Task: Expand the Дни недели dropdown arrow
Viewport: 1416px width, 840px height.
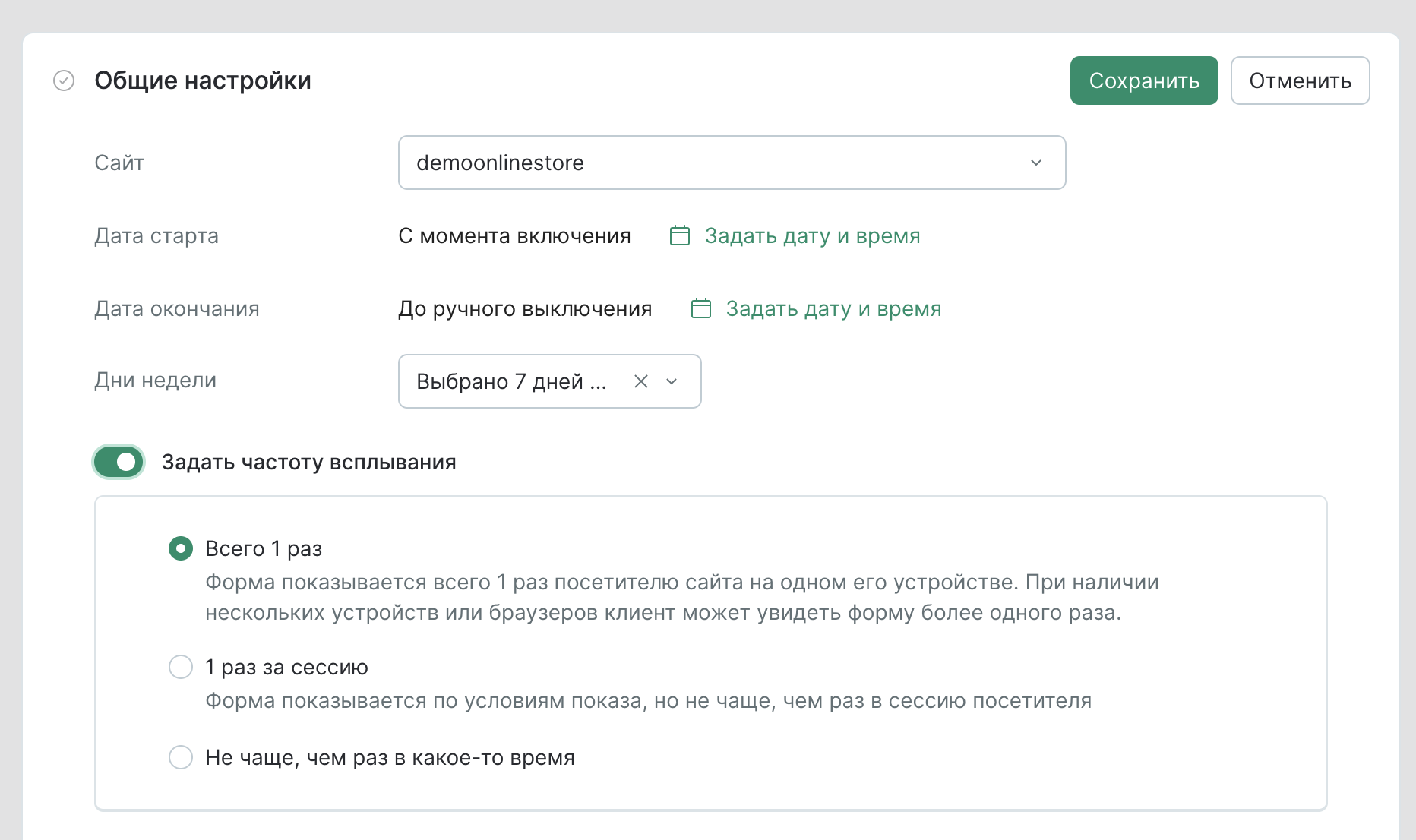Action: (672, 381)
